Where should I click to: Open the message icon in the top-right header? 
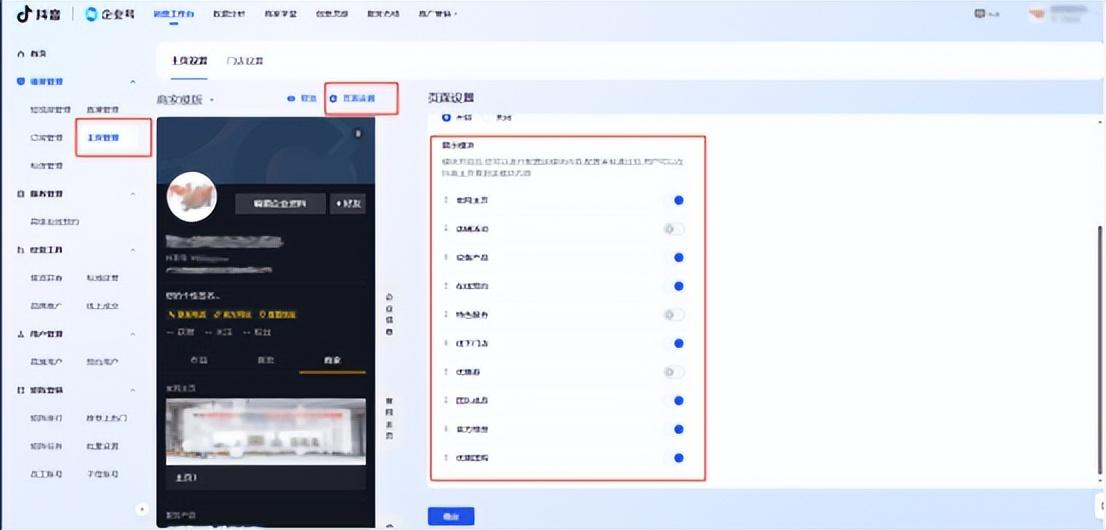980,13
